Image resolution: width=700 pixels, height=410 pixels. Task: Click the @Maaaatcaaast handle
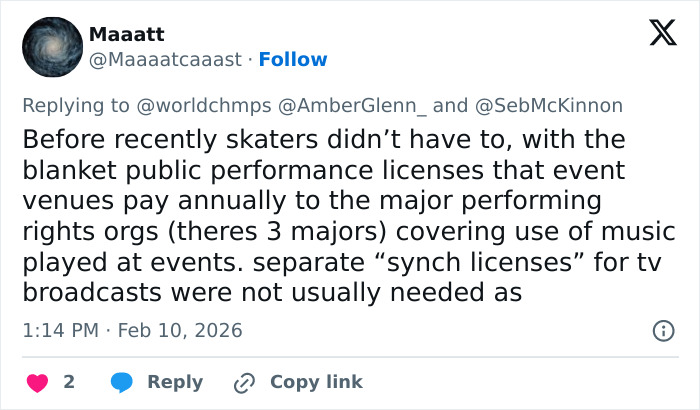tap(165, 60)
